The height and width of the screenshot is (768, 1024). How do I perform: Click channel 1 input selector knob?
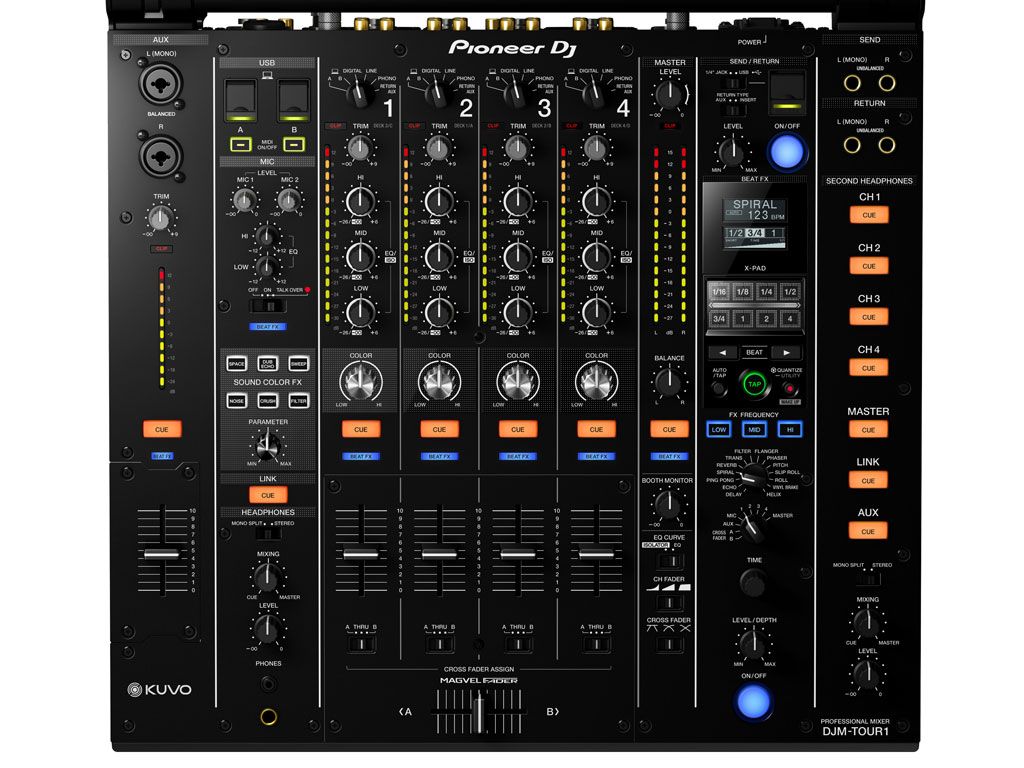click(x=357, y=93)
